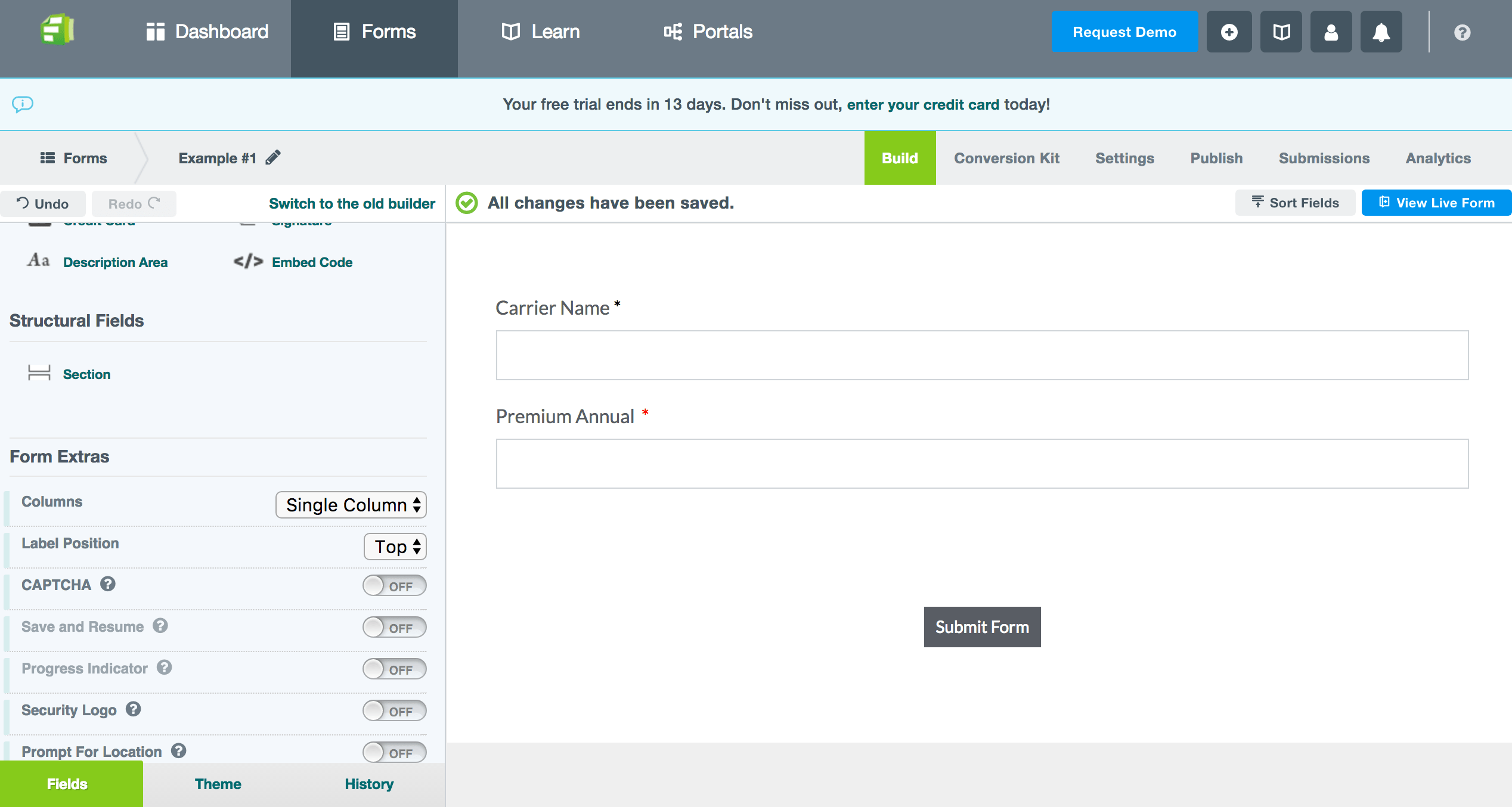The height and width of the screenshot is (807, 1512).
Task: Add a Description Area field
Action: [115, 262]
